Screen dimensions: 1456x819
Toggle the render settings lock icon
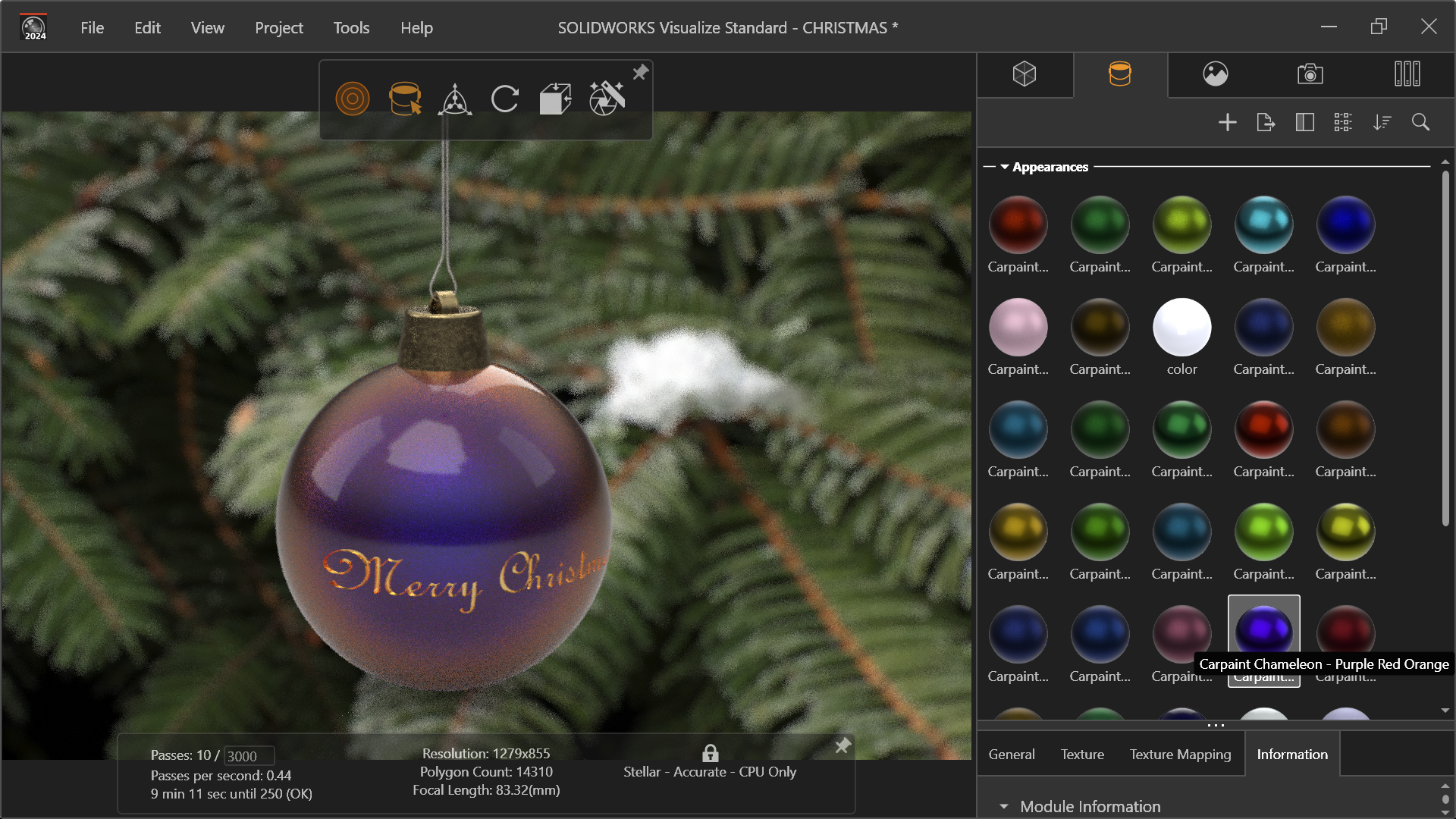[710, 753]
